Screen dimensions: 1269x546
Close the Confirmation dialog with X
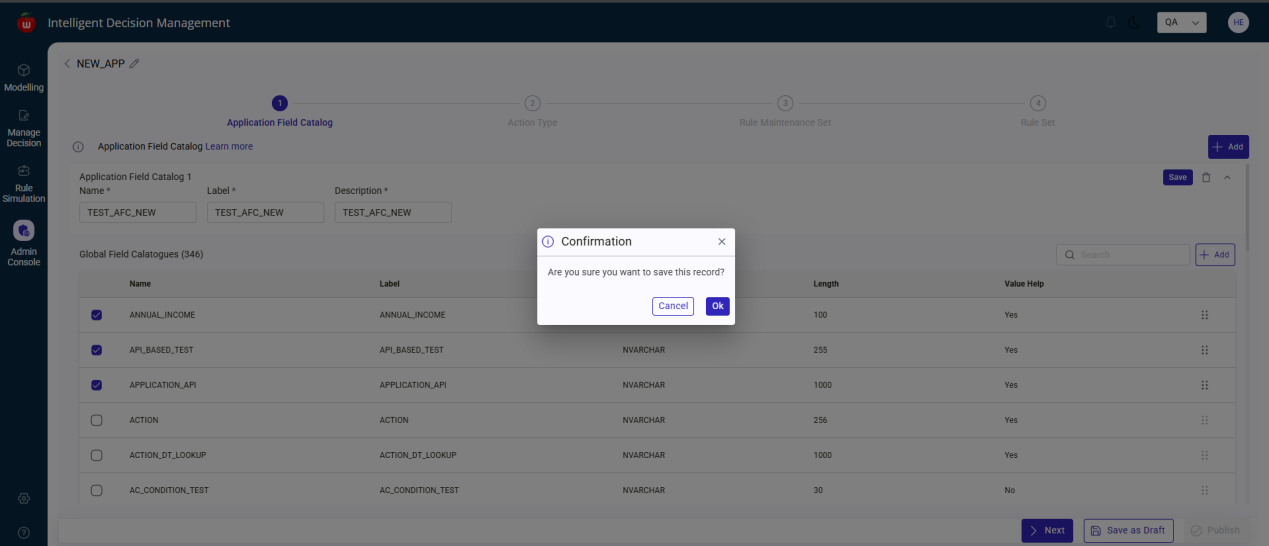point(722,242)
